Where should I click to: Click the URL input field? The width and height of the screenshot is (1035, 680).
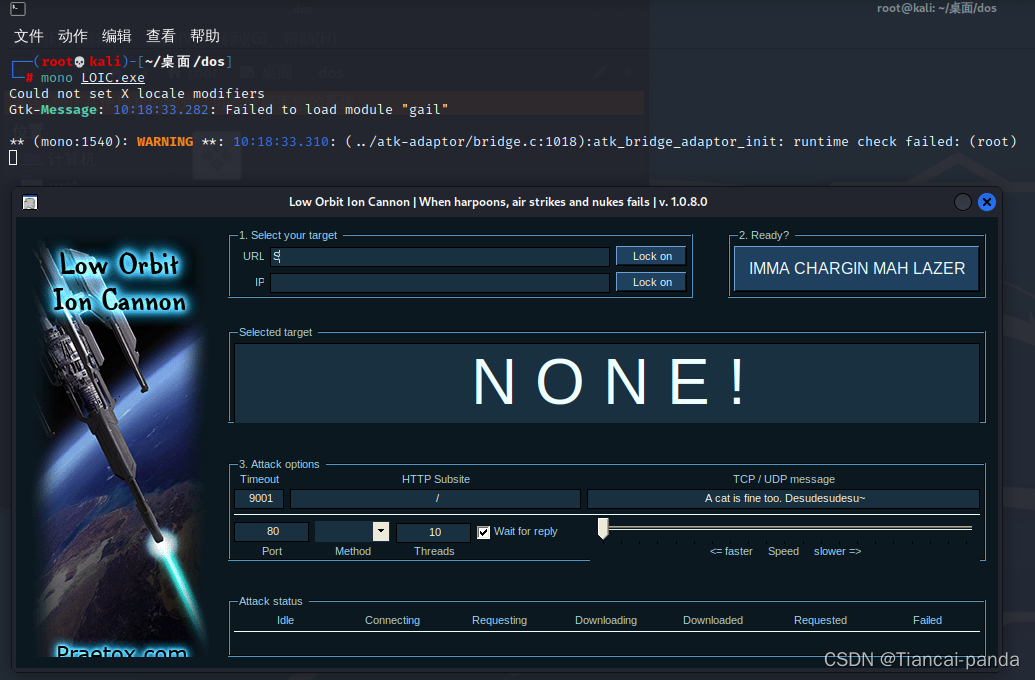click(440, 256)
